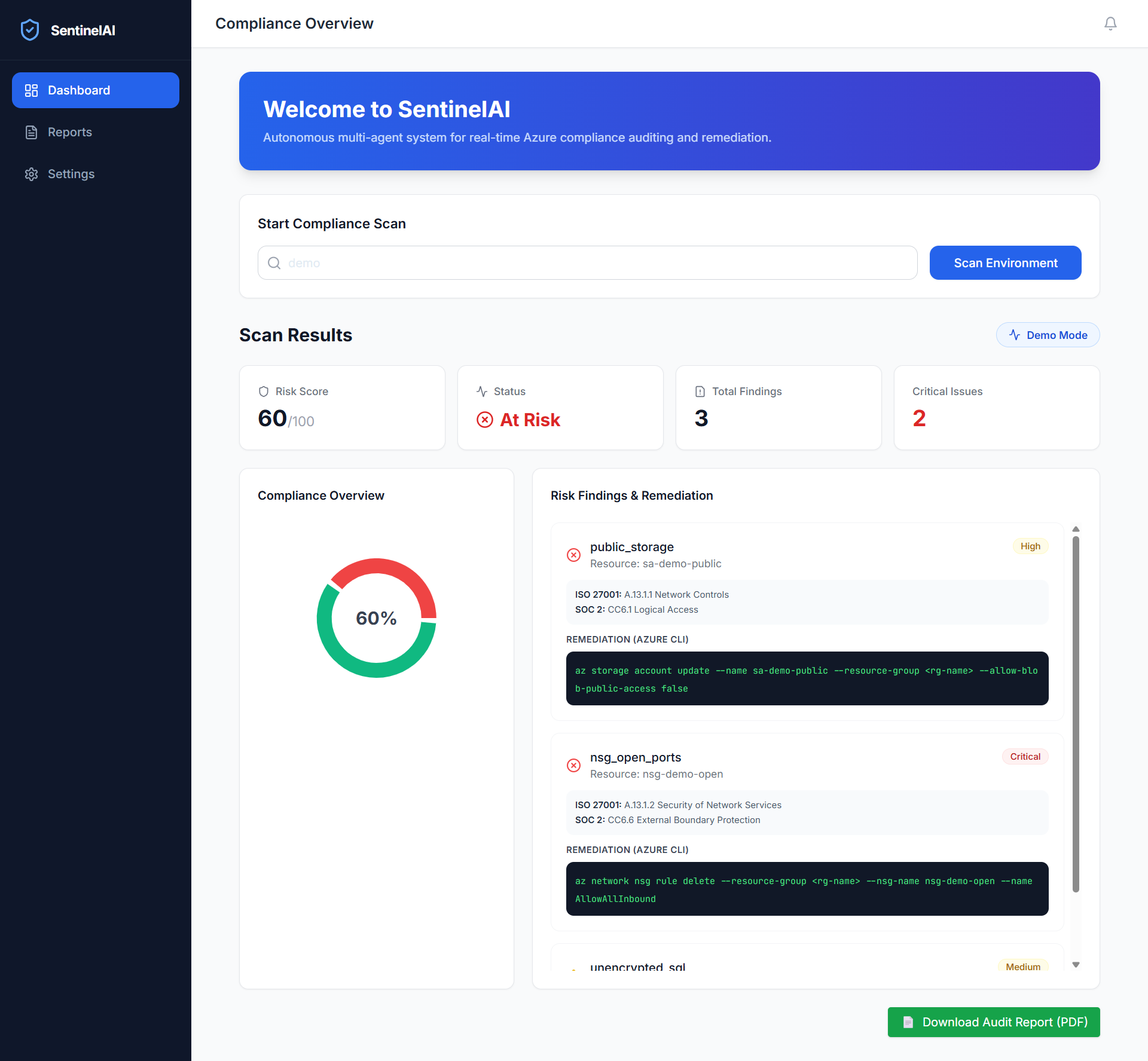Click the Total Findings document icon
Image resolution: width=1148 pixels, height=1061 pixels.
[x=700, y=392]
